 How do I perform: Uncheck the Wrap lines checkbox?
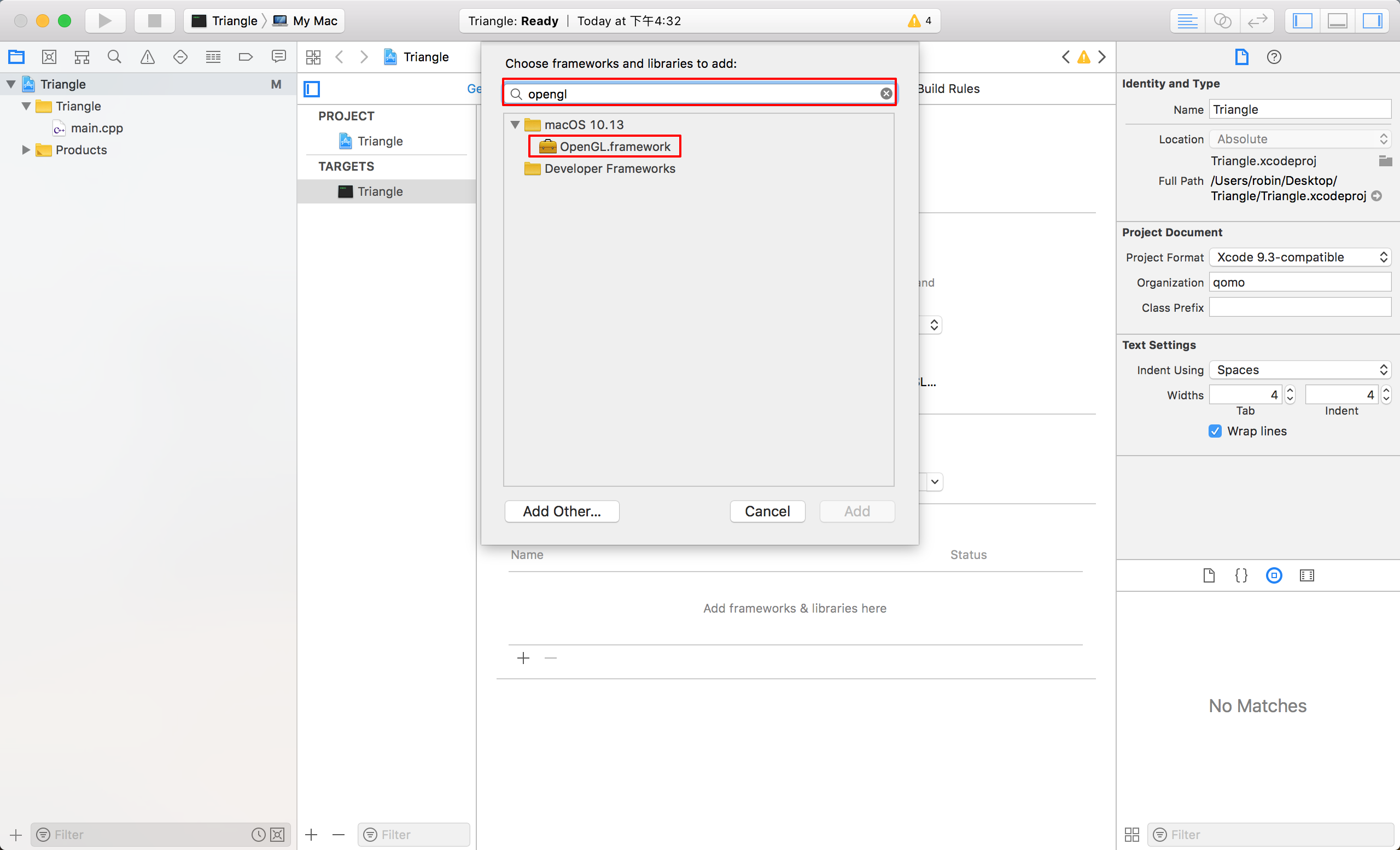coord(1215,431)
